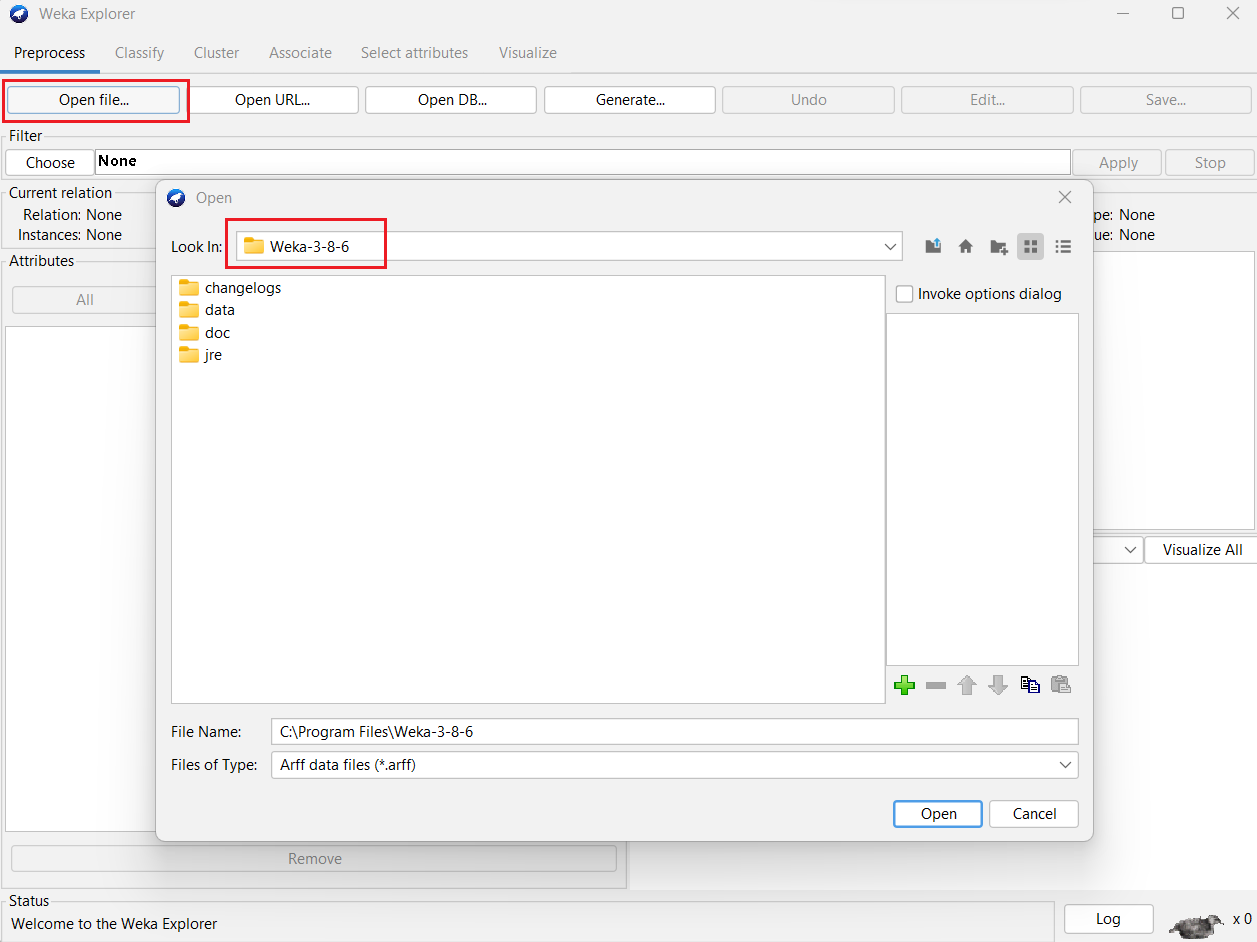
Task: Click the minus remove icon
Action: click(x=936, y=685)
